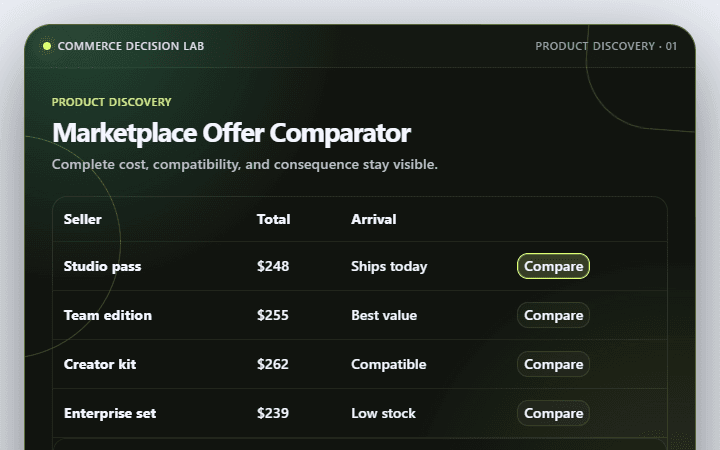Select the Enterprise set seller name
This screenshot has width=720, height=450.
coord(110,413)
